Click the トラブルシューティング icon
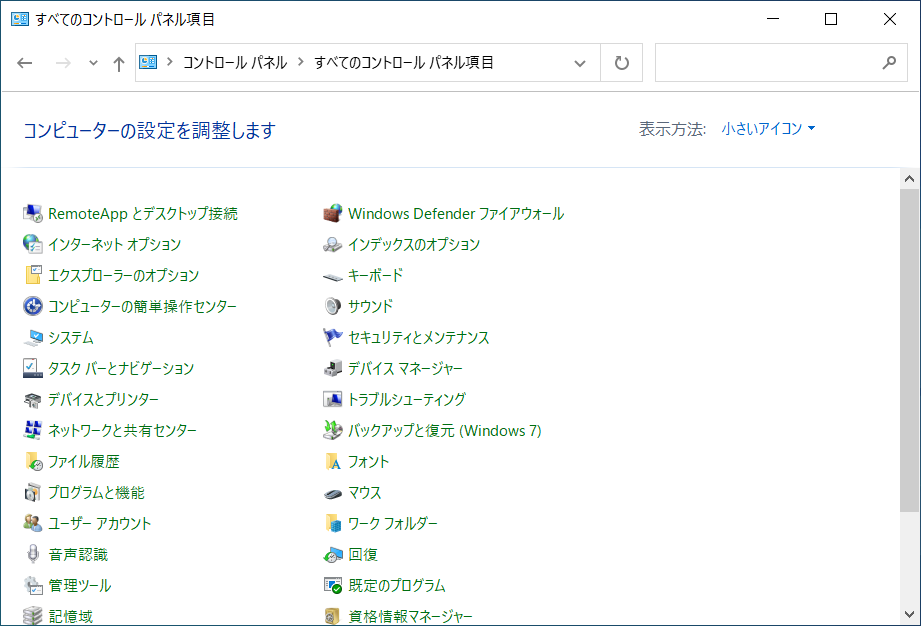 [x=333, y=399]
